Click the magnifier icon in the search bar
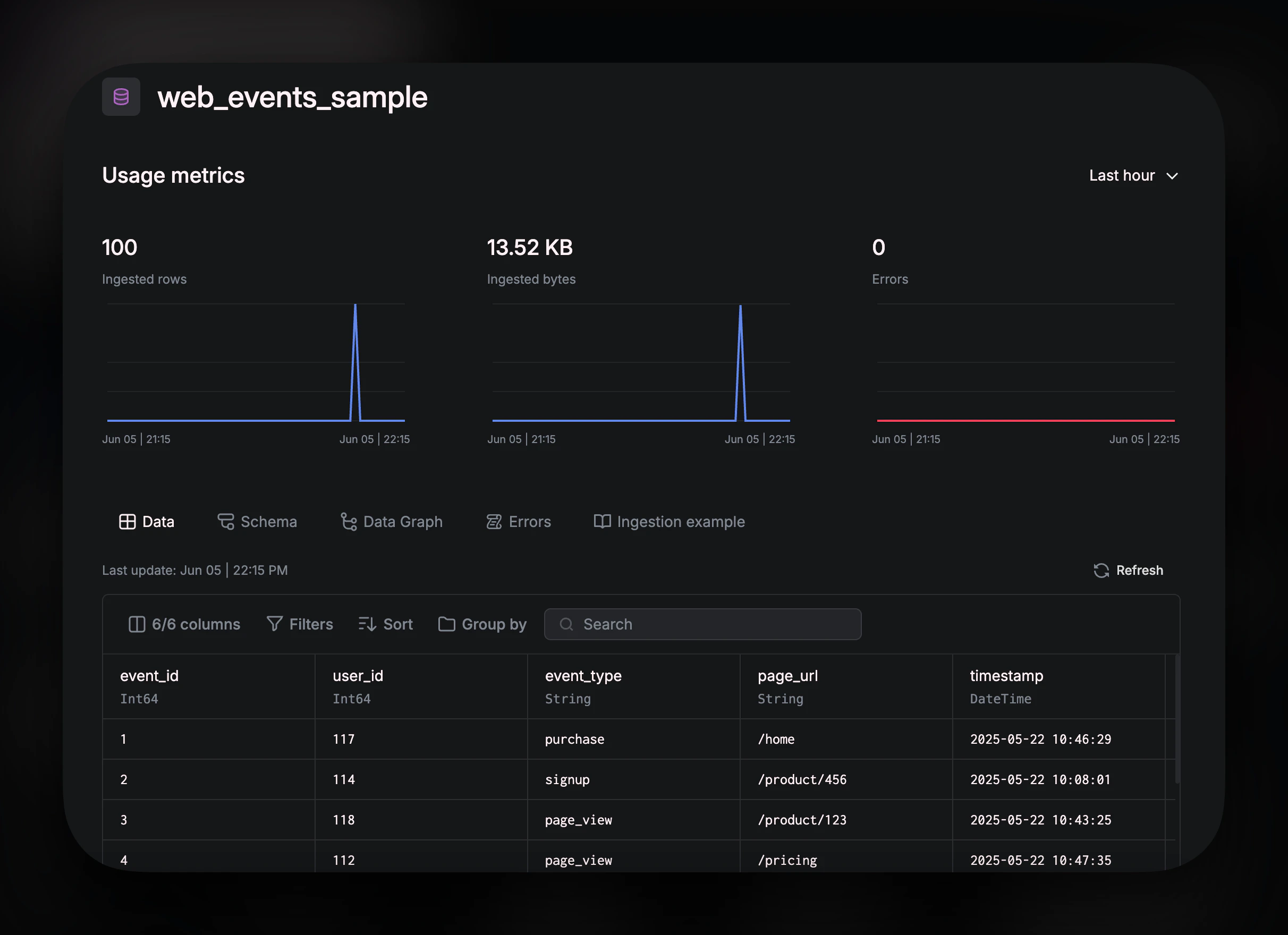Screen dimensions: 1288x935 pos(566,624)
